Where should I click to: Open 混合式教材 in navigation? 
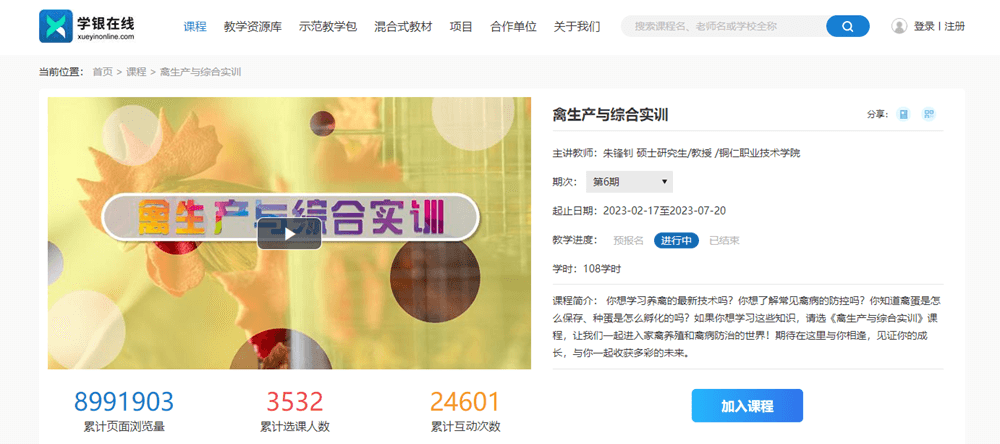pyautogui.click(x=403, y=27)
